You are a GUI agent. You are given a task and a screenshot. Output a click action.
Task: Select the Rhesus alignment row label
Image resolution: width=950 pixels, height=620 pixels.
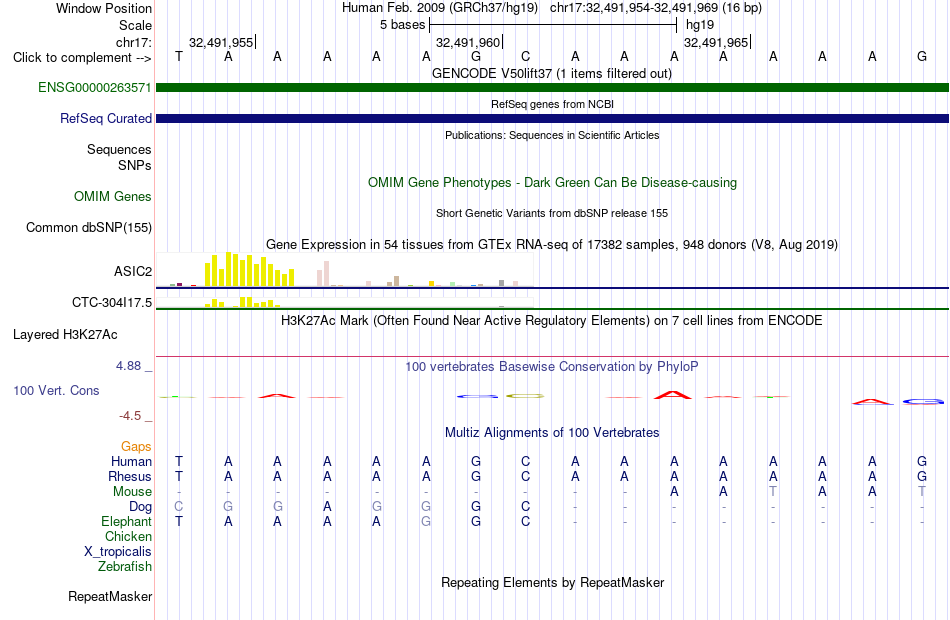pos(130,476)
